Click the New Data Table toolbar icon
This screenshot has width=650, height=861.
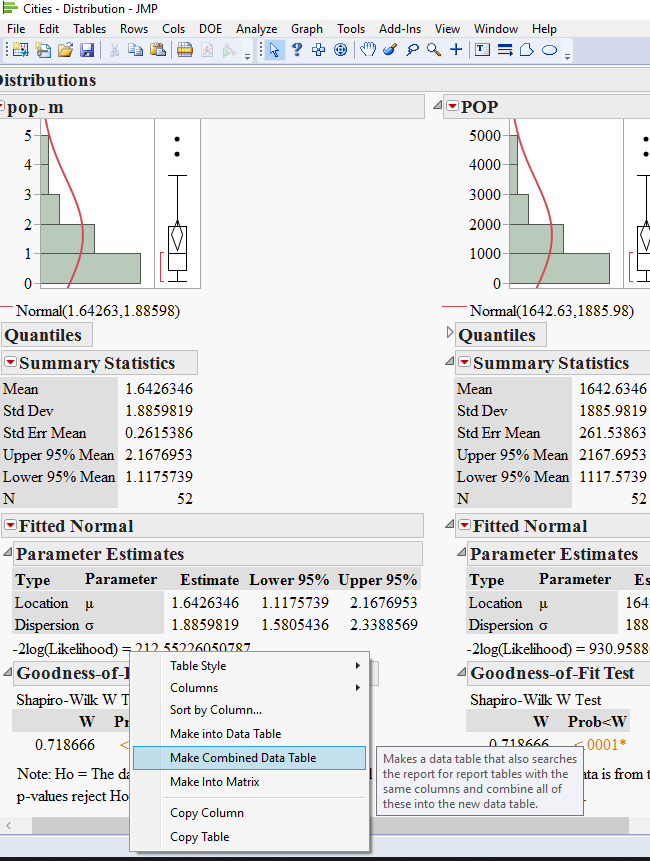(20, 50)
